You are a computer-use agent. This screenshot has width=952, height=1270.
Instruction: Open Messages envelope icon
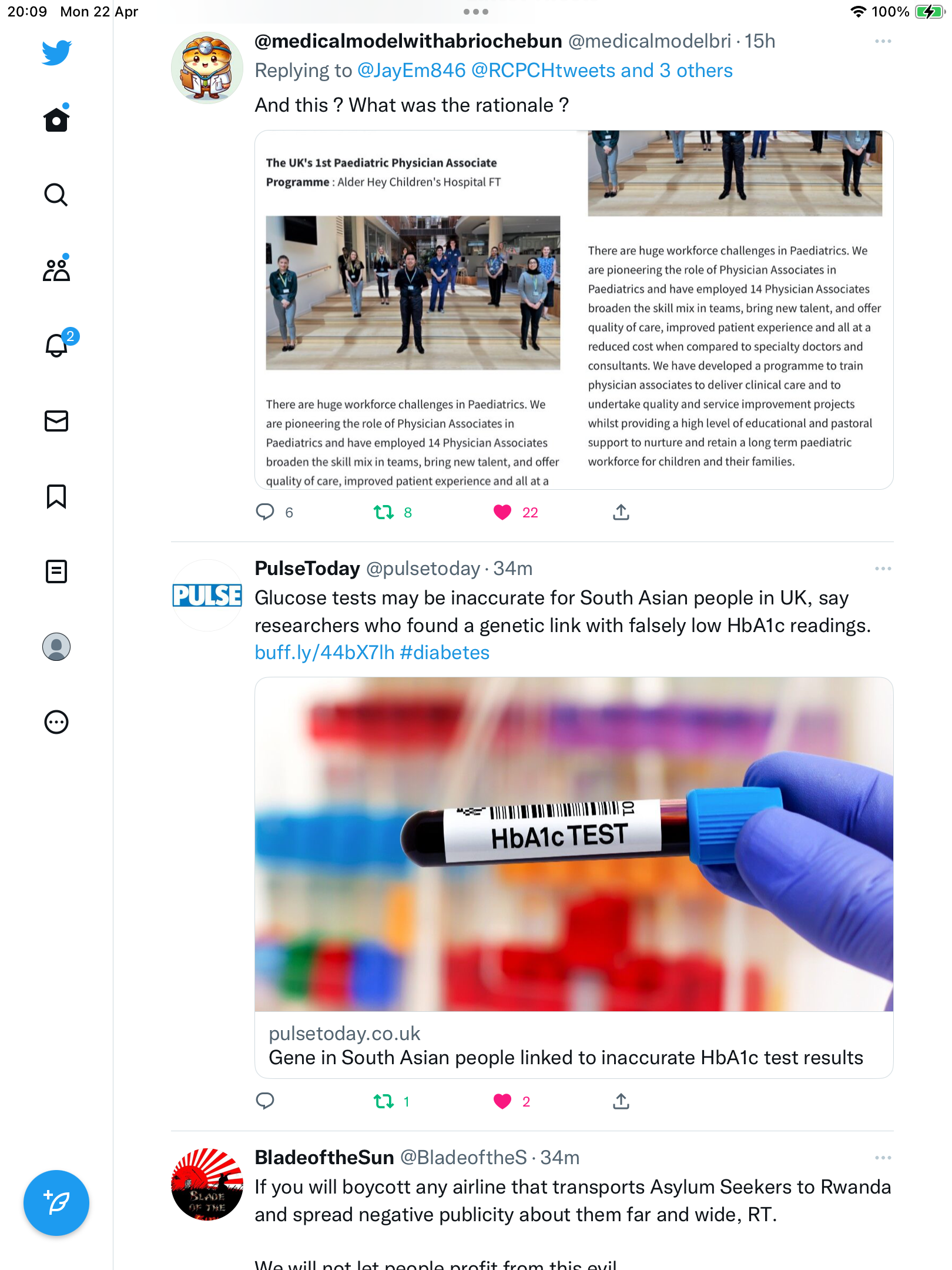[x=56, y=421]
